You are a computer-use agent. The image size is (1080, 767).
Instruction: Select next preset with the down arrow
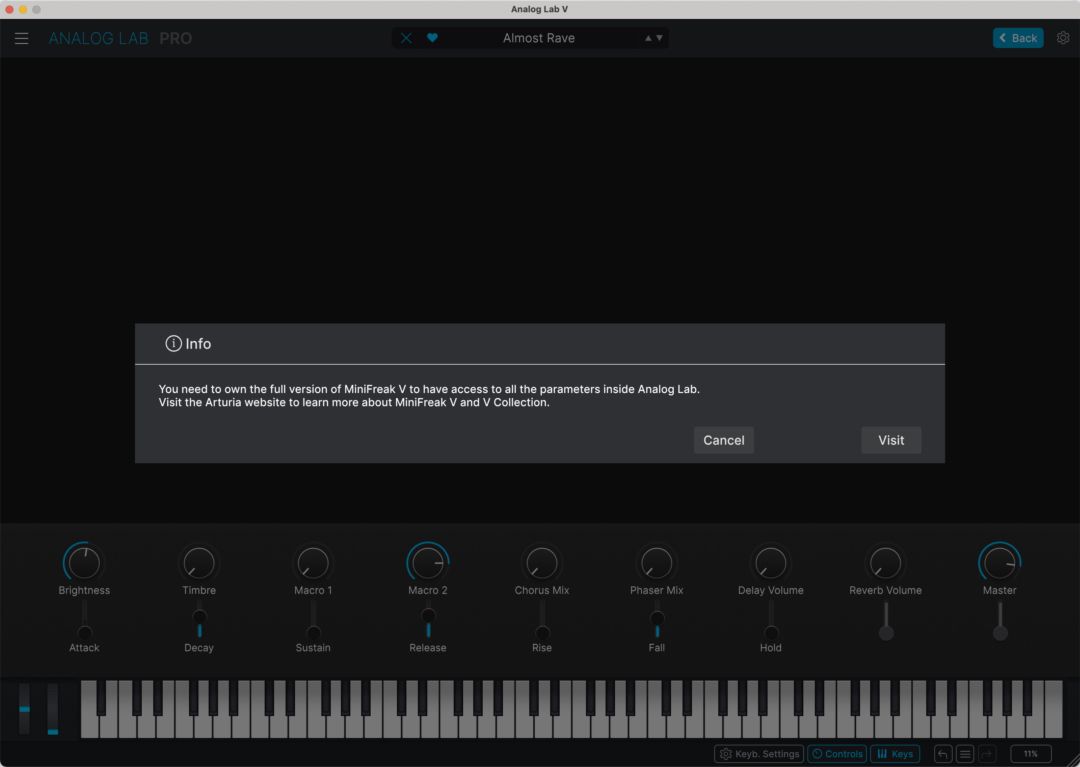pos(659,38)
